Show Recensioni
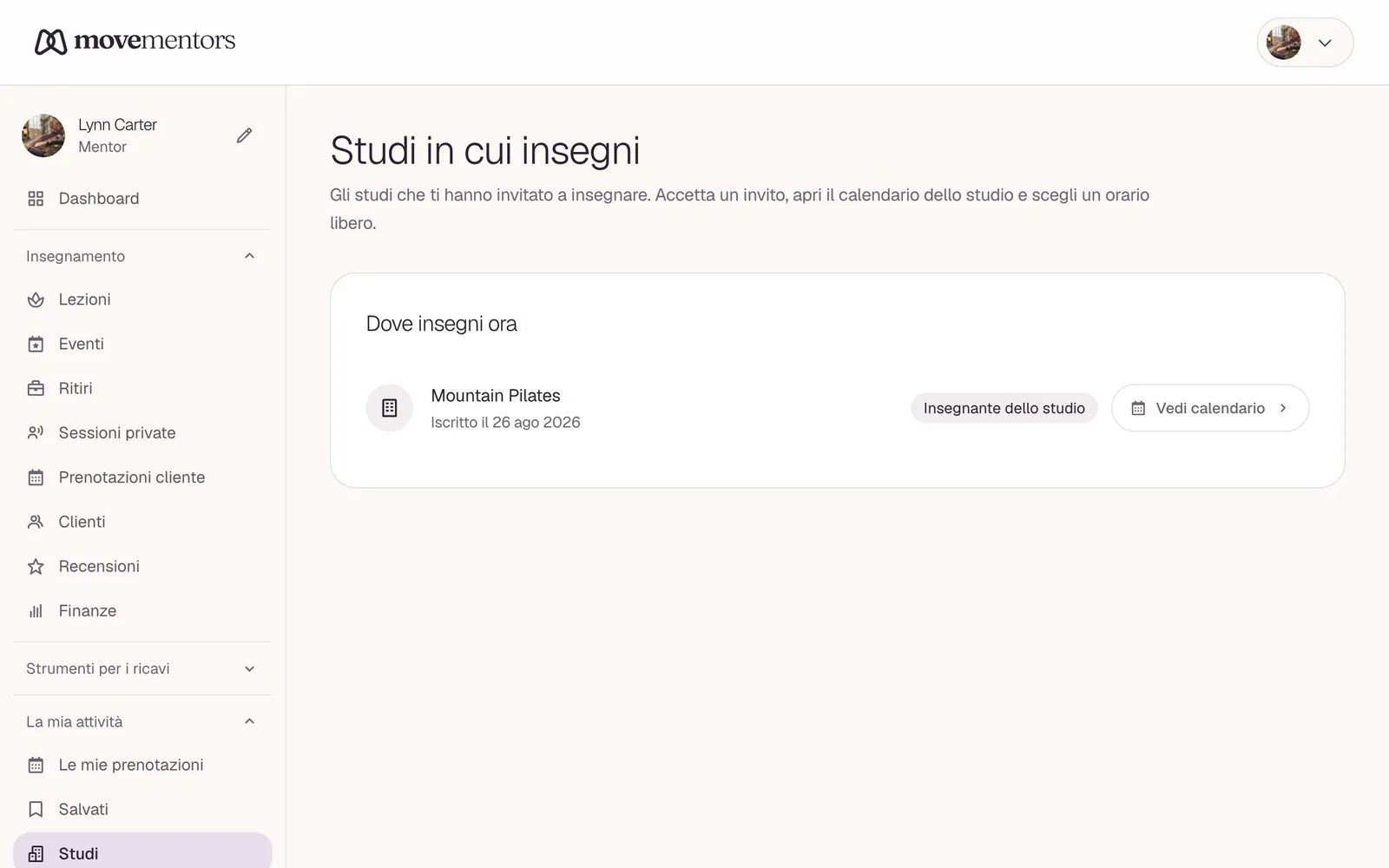1389x868 pixels. point(142,567)
